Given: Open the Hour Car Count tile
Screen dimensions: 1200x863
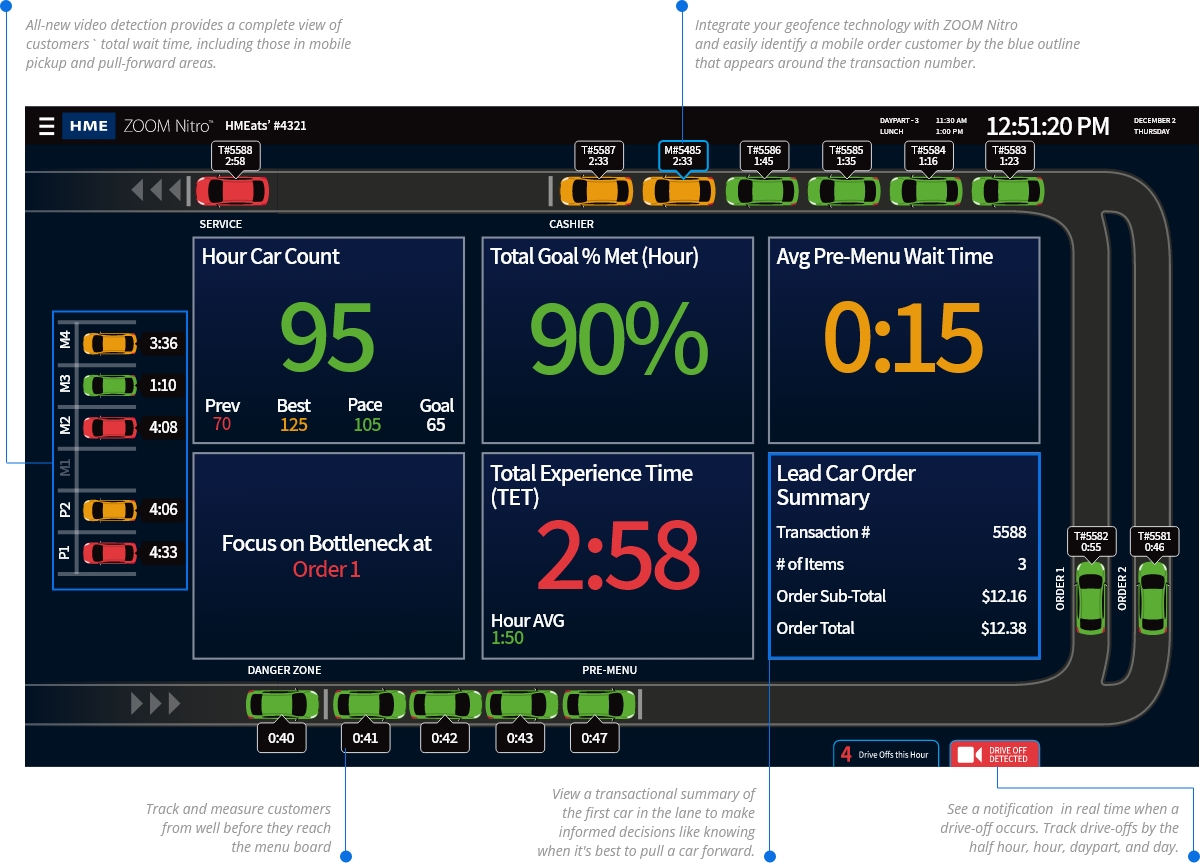Looking at the screenshot, I should [x=328, y=340].
